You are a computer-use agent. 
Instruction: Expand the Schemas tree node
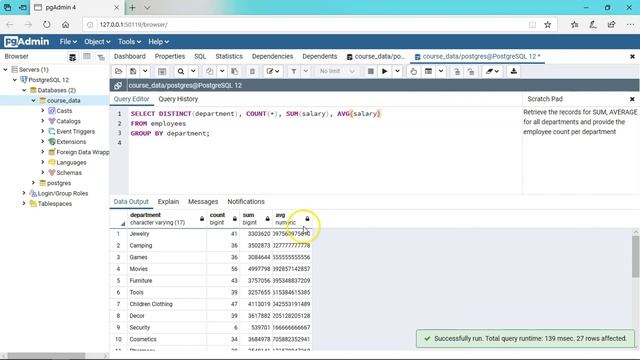pyautogui.click(x=43, y=172)
